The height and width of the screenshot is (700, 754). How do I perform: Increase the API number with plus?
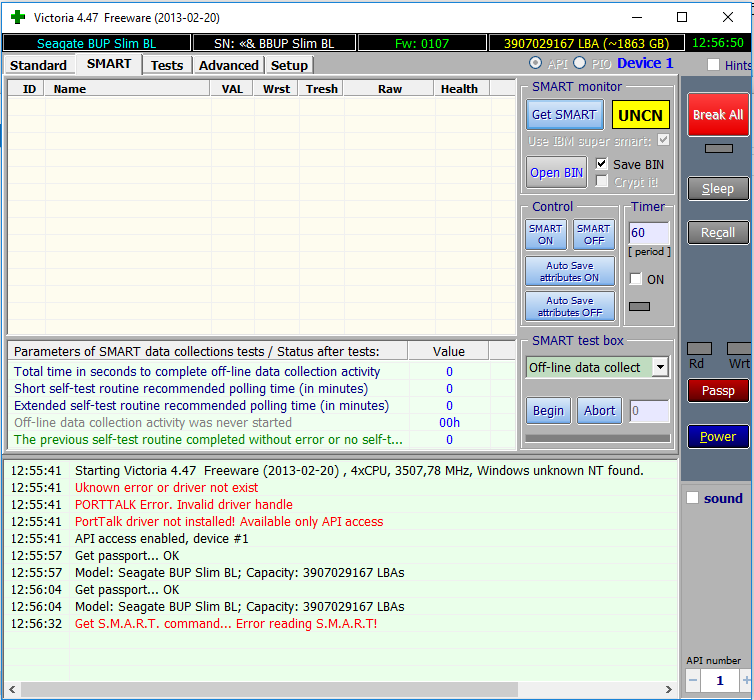[746, 681]
